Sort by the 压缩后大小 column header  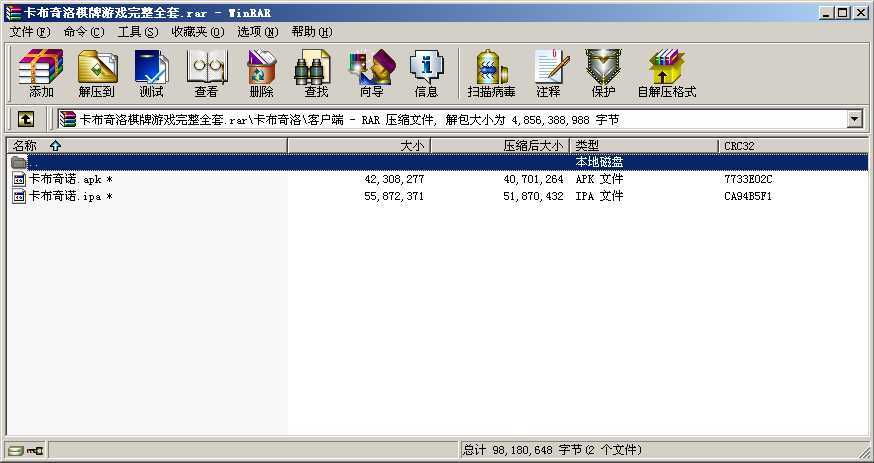click(500, 146)
